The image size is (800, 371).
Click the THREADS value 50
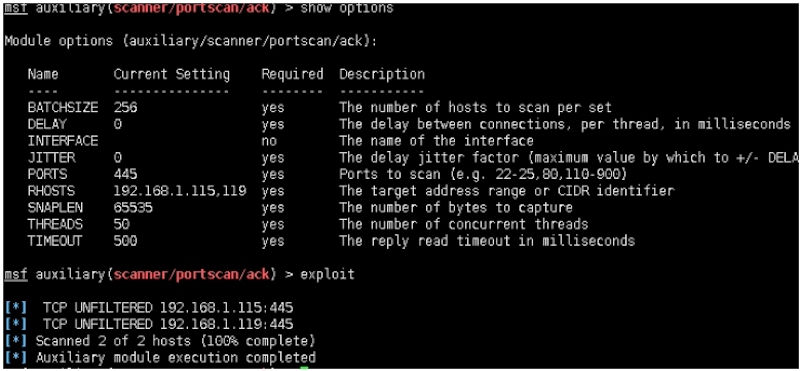(121, 224)
